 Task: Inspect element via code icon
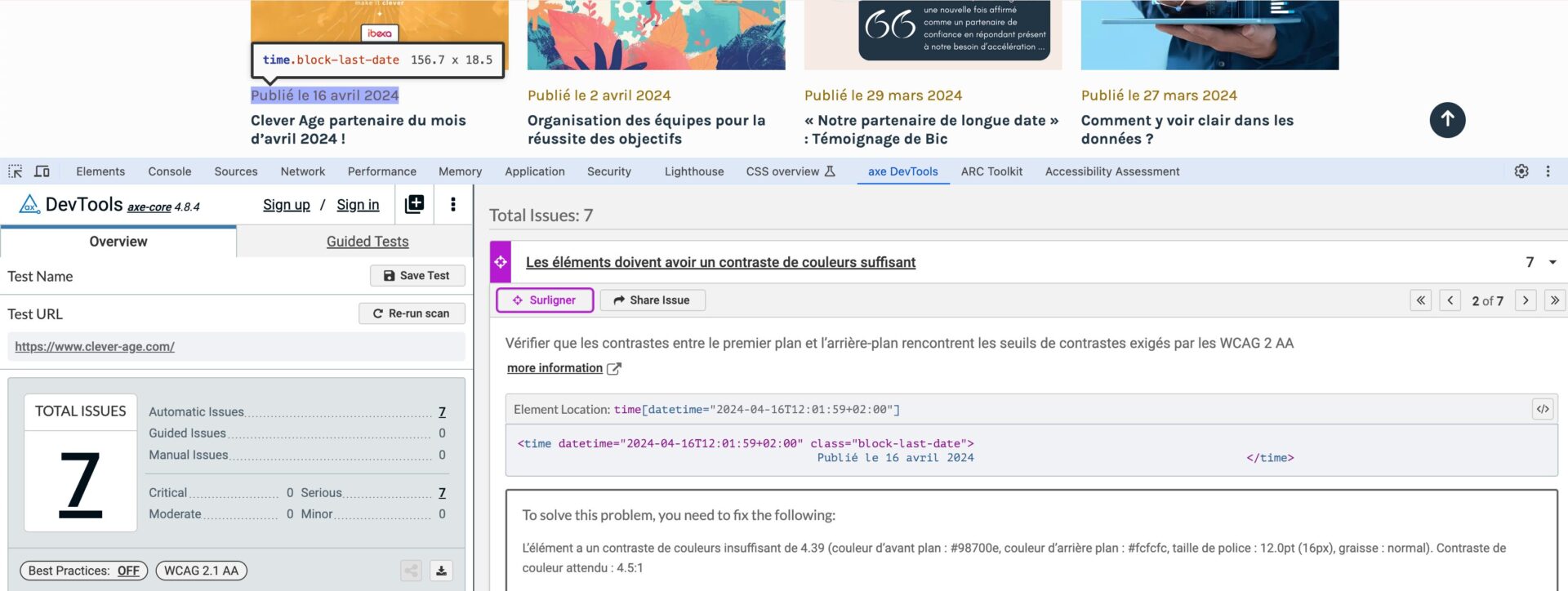click(1543, 409)
